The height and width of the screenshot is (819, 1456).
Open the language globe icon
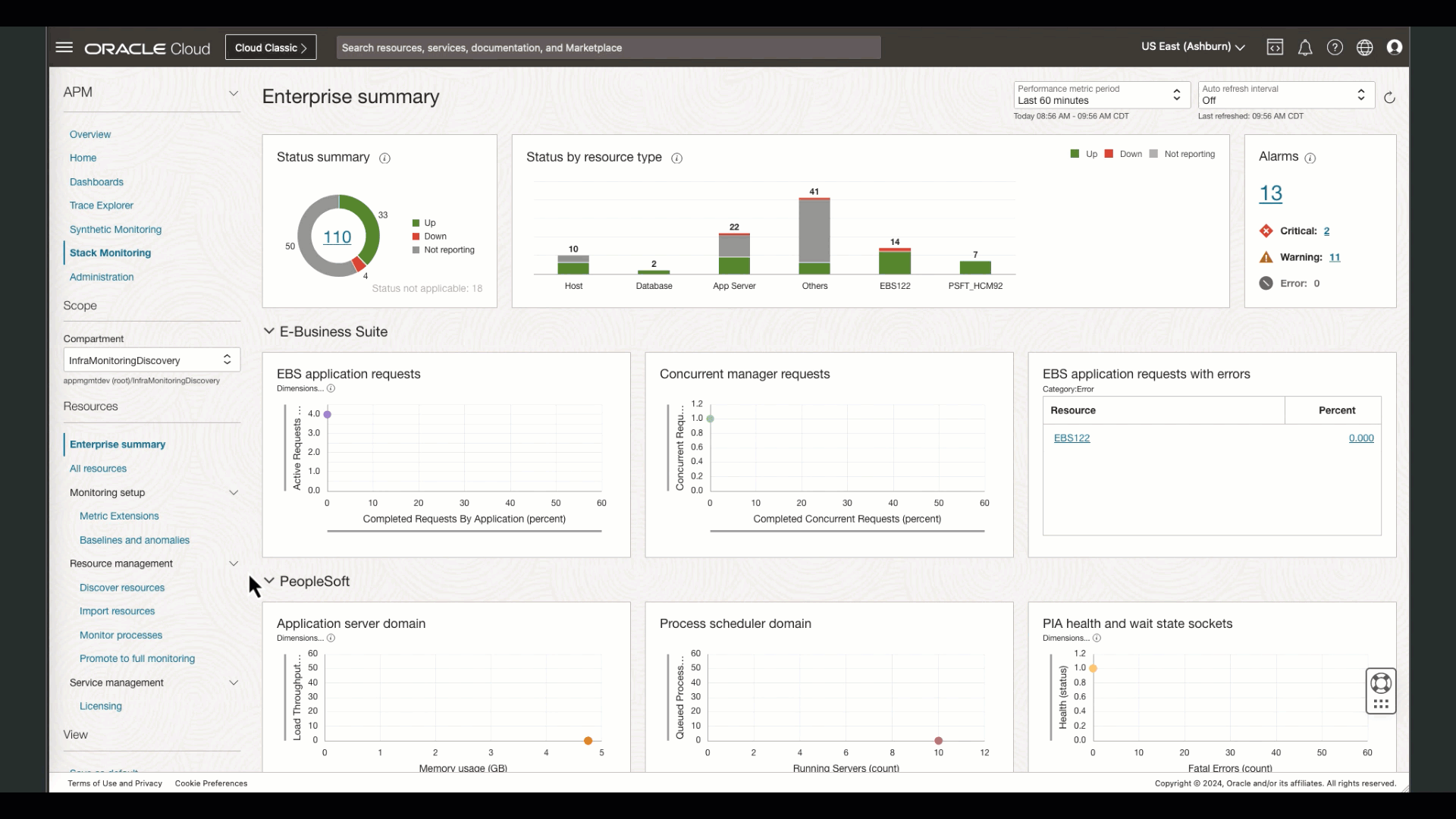[1364, 47]
